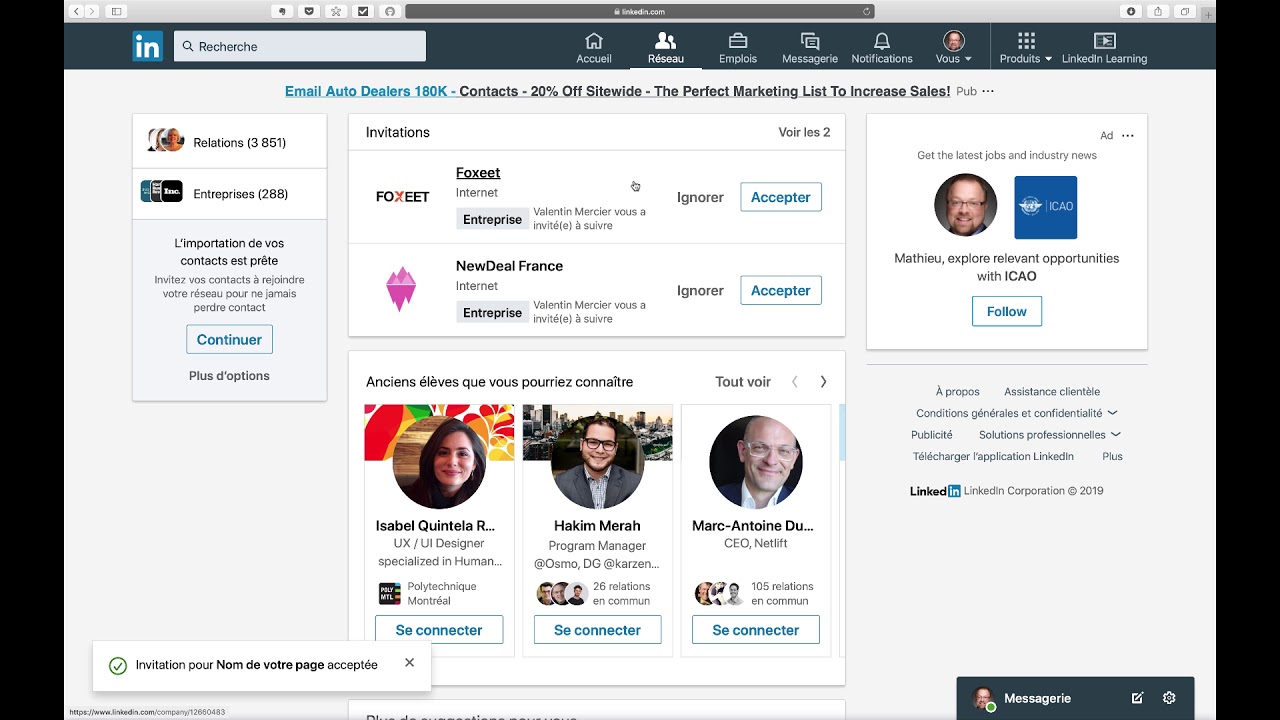Click Nom de votre page link in toast
1280x720 pixels.
(270, 665)
